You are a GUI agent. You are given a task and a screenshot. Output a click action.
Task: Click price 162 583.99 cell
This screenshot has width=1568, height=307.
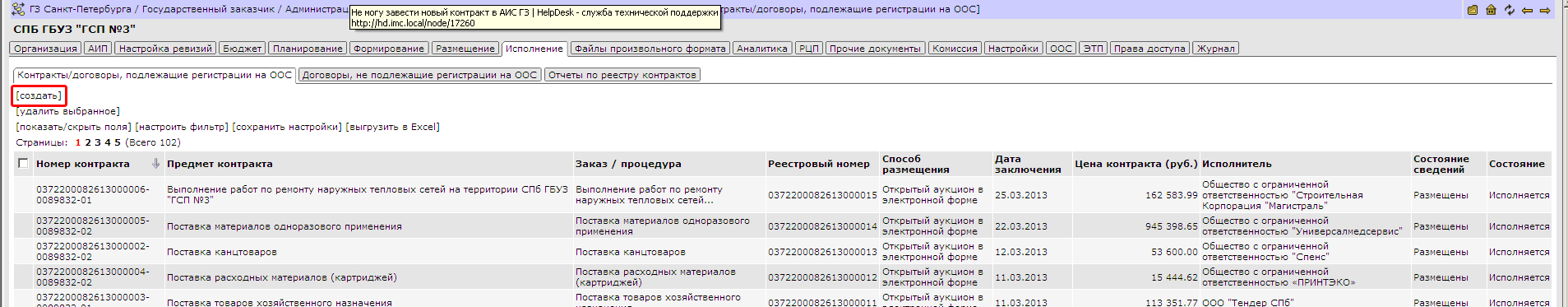coord(1171,195)
